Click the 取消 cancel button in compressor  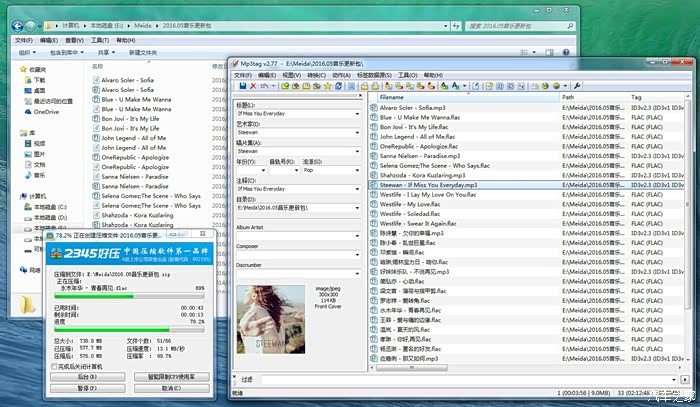point(171,387)
